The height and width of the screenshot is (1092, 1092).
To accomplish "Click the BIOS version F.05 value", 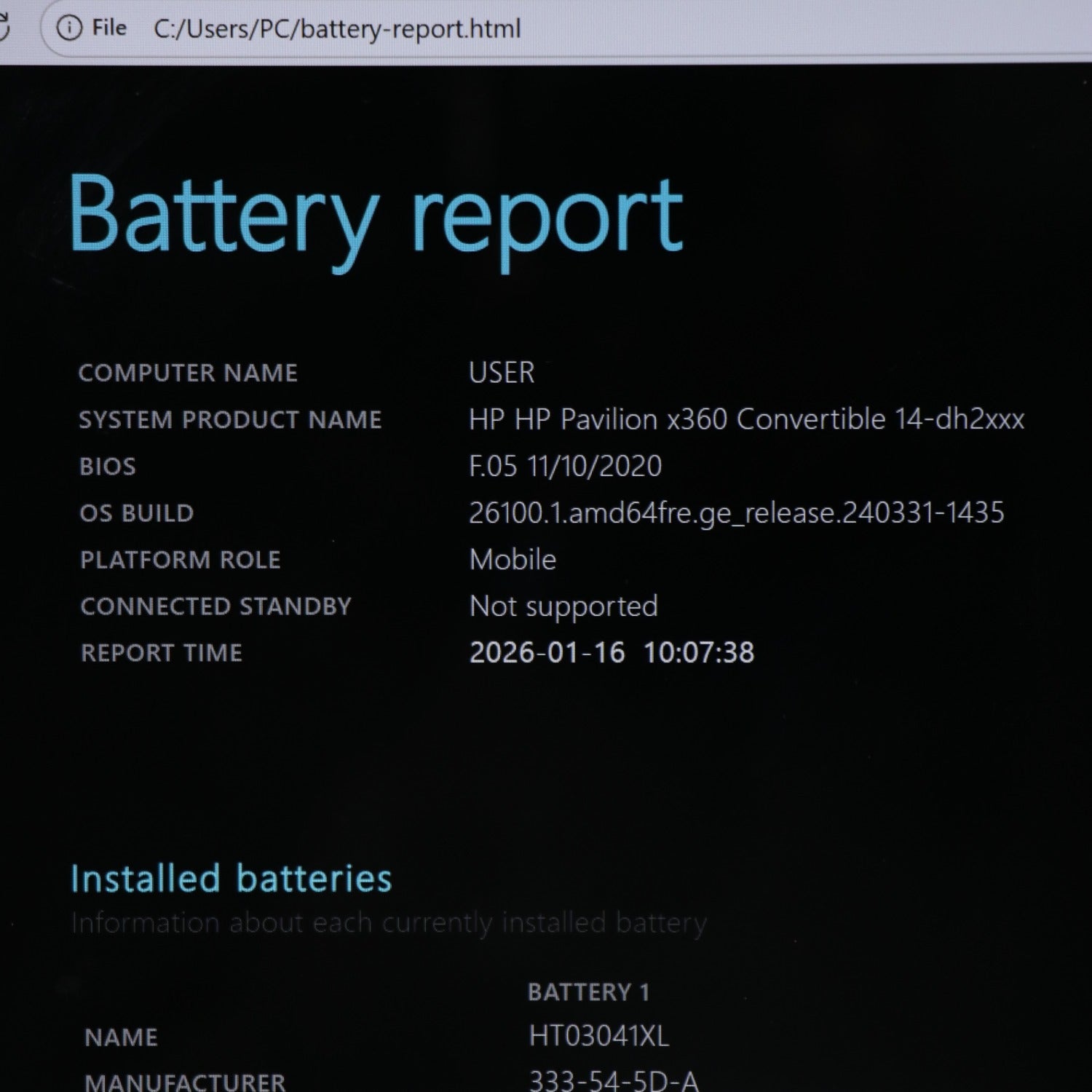I will pyautogui.click(x=565, y=466).
